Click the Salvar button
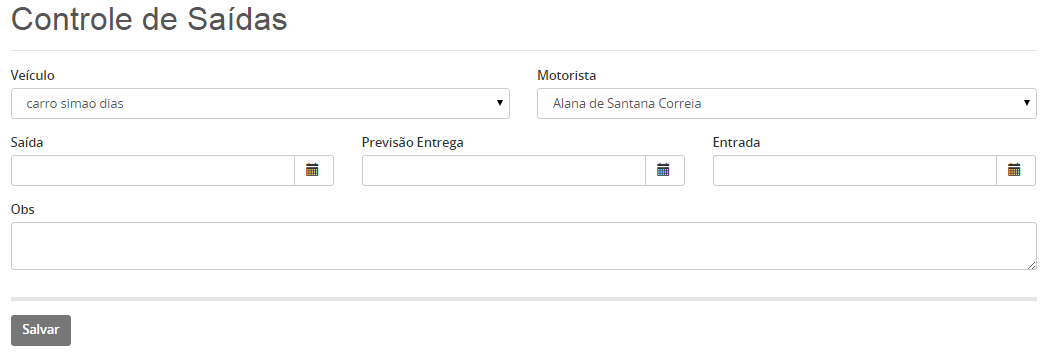The width and height of the screenshot is (1057, 361). (41, 330)
